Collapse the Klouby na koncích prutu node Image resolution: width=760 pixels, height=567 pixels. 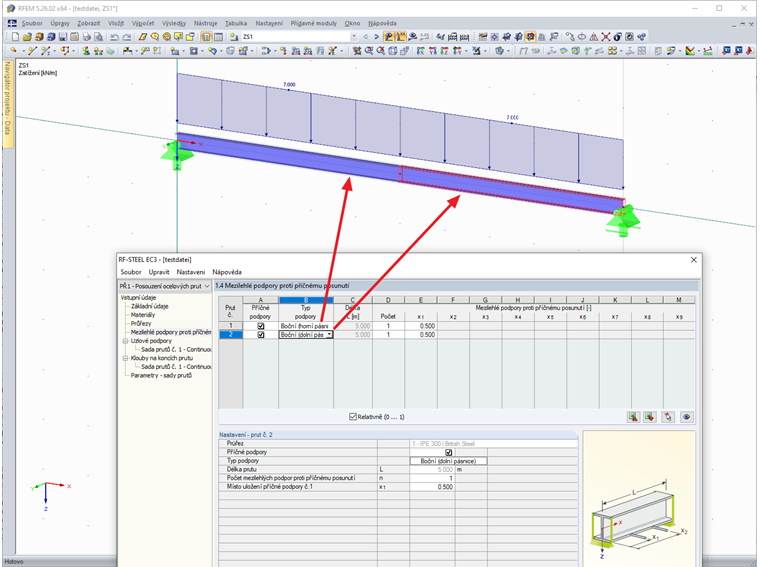[125, 359]
